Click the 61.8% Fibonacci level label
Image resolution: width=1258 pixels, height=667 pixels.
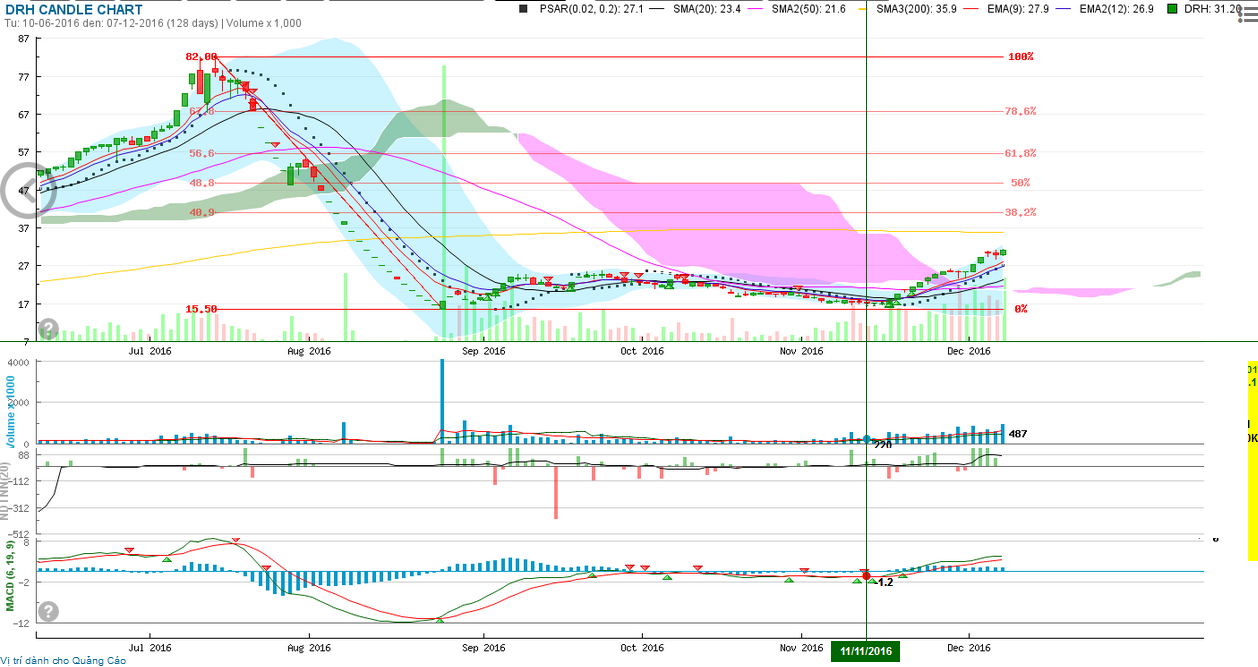1020,153
